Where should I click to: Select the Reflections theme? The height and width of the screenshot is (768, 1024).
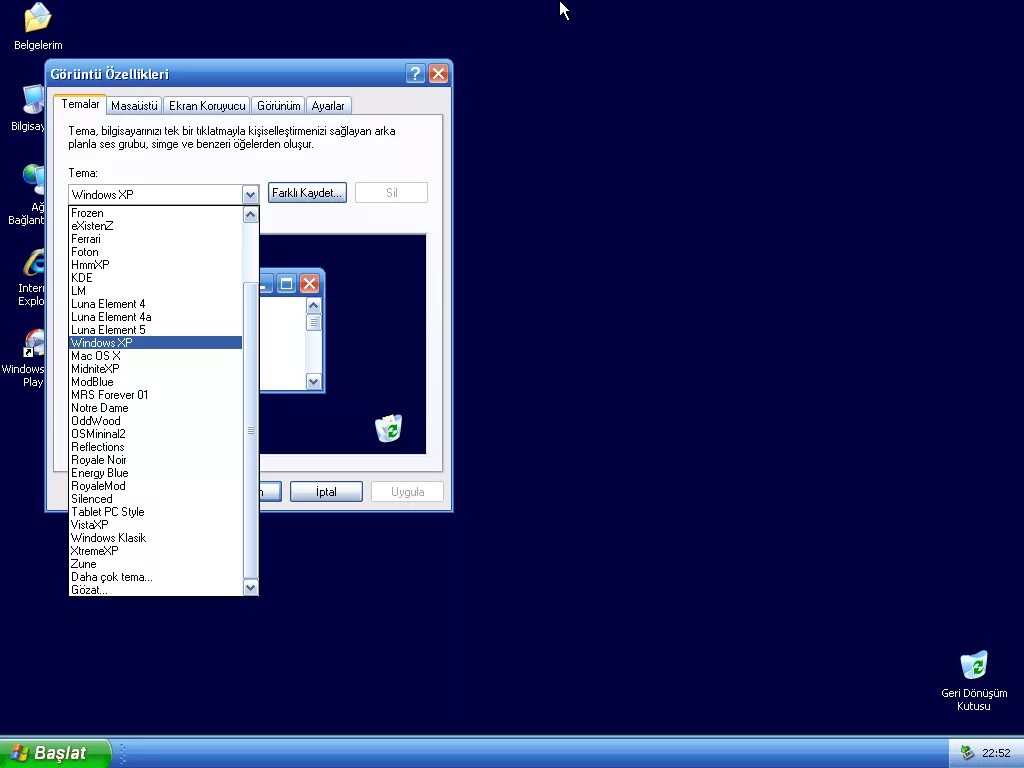pos(155,447)
